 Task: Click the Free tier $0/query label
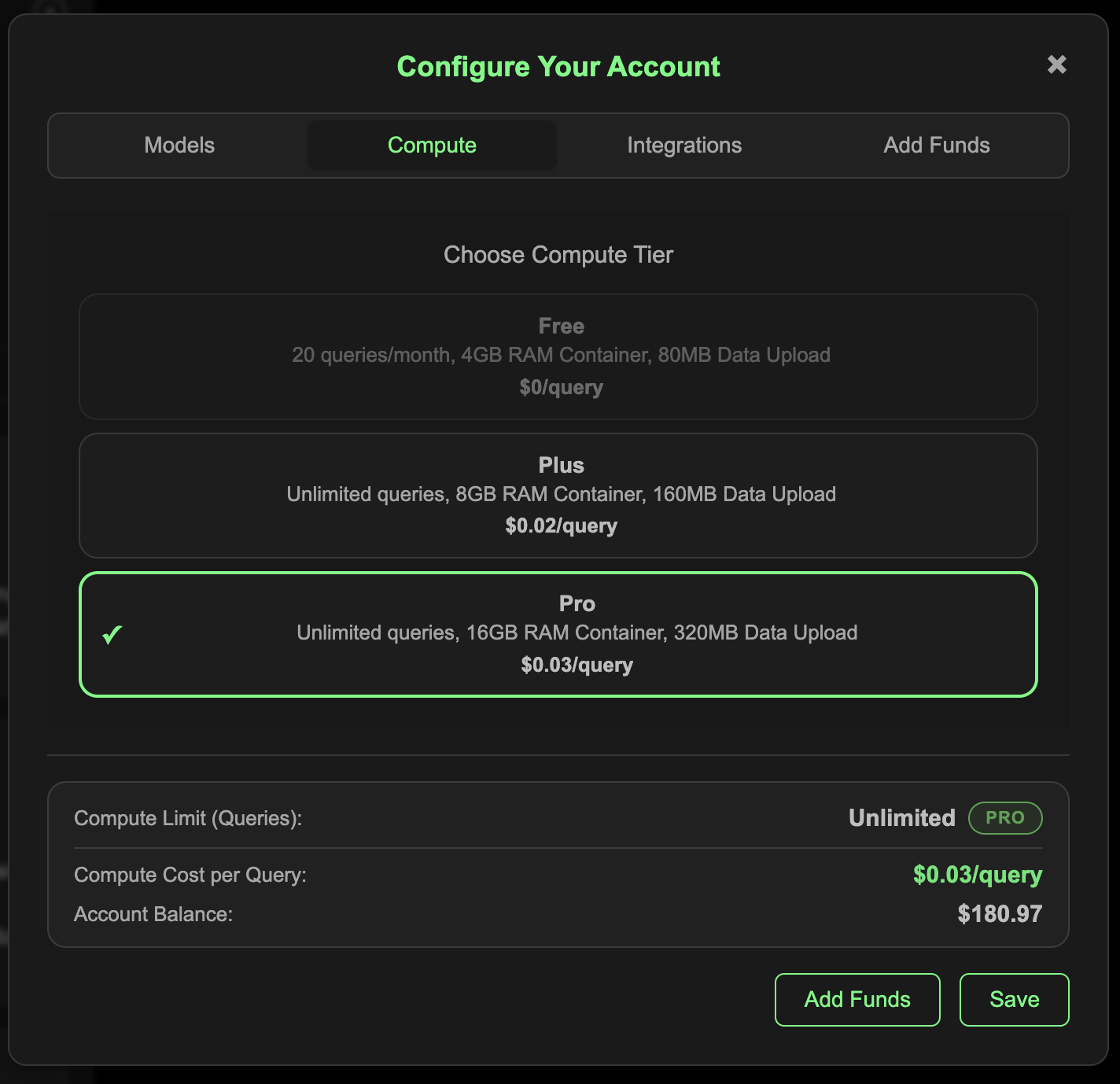click(560, 387)
